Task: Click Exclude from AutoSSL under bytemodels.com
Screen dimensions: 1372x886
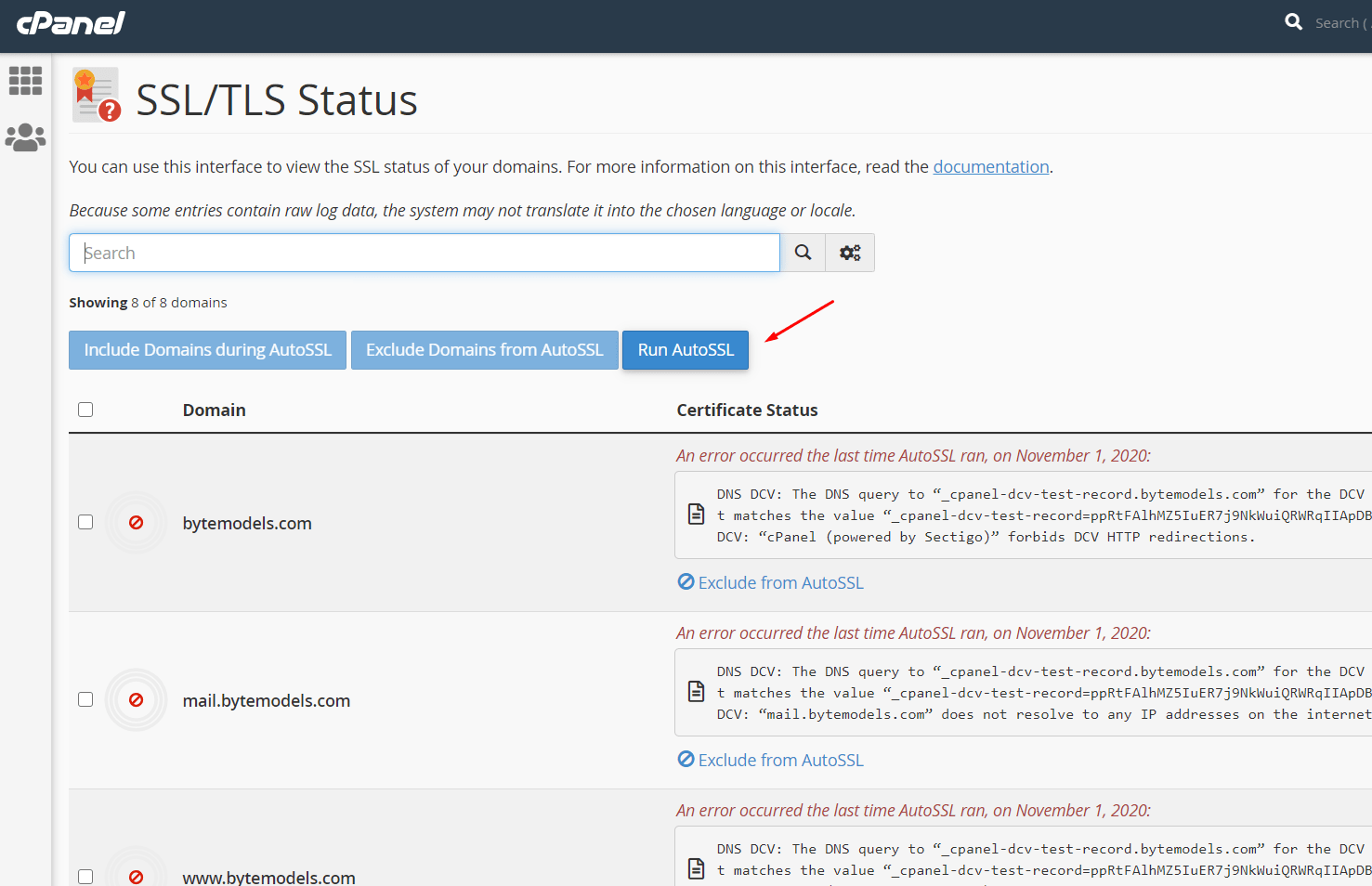Action: click(770, 581)
